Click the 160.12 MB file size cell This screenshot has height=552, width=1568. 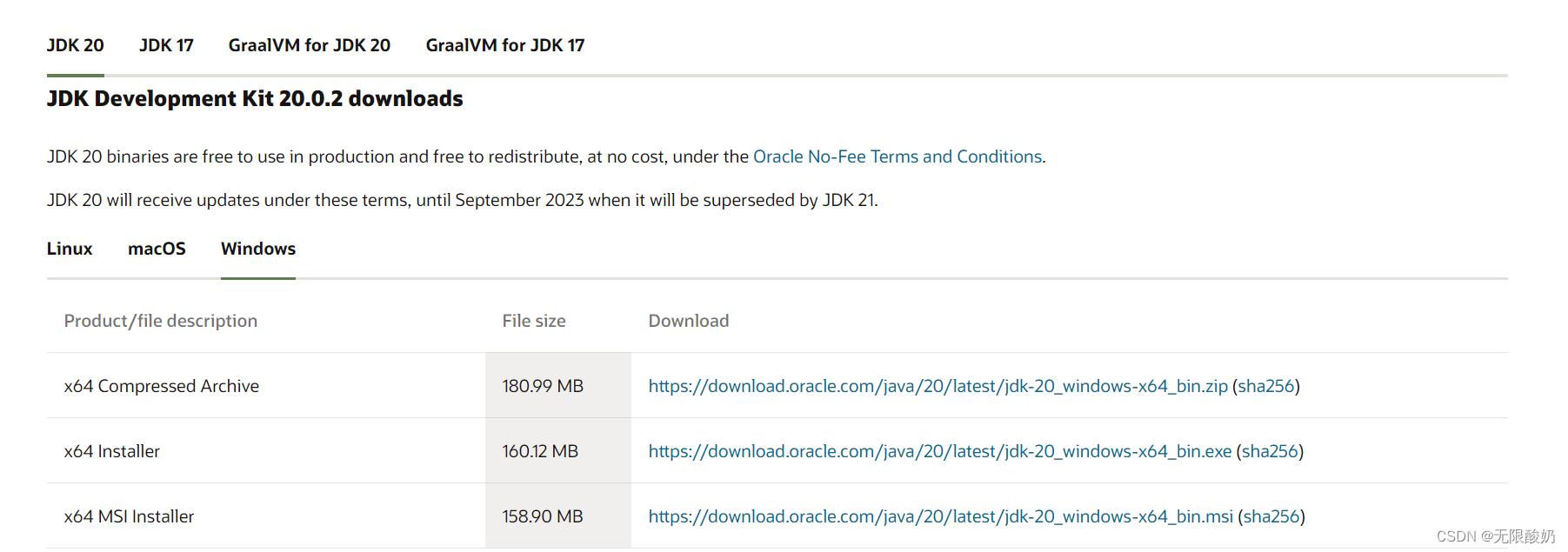(540, 451)
